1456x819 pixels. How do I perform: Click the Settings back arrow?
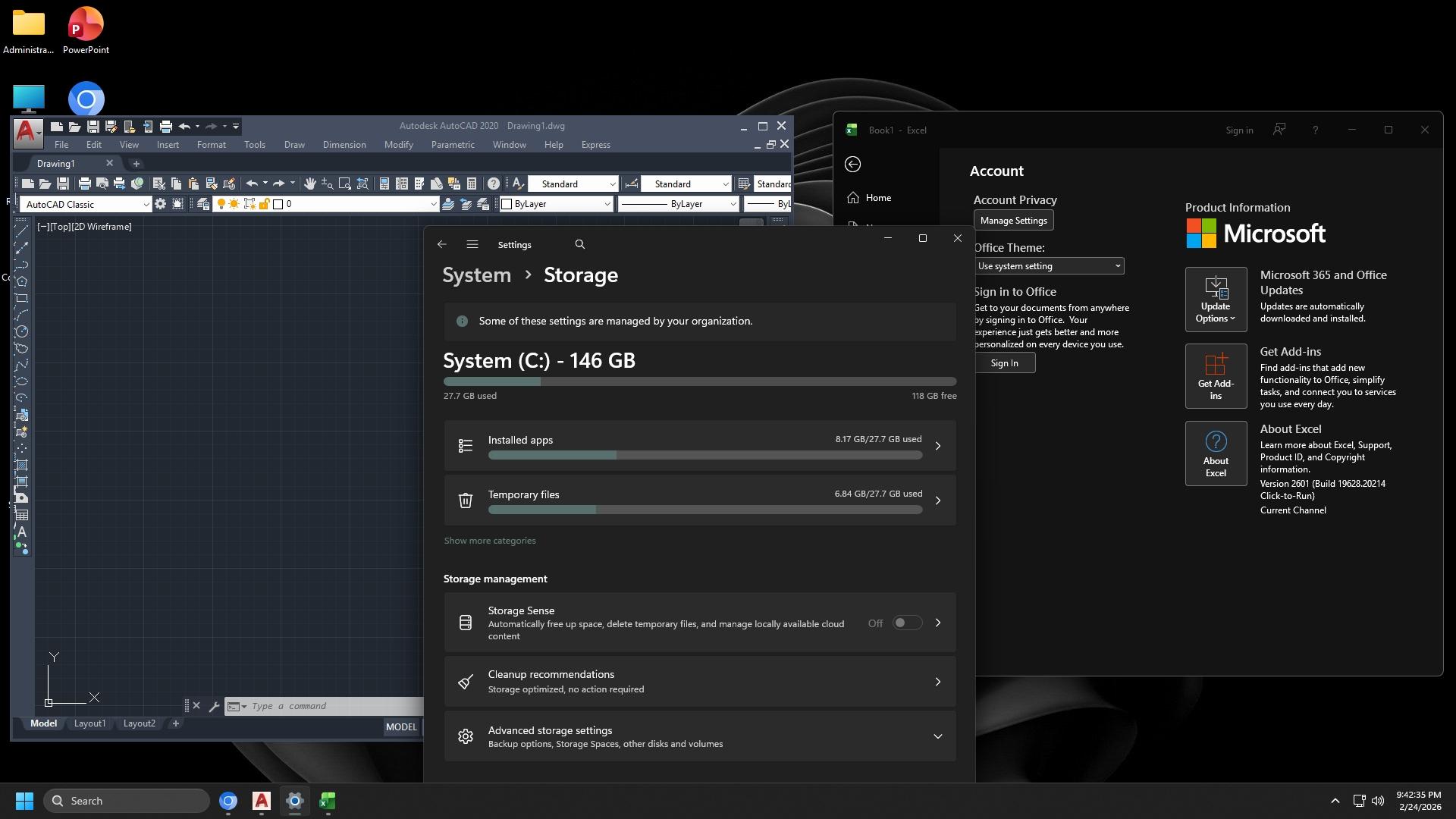click(442, 244)
